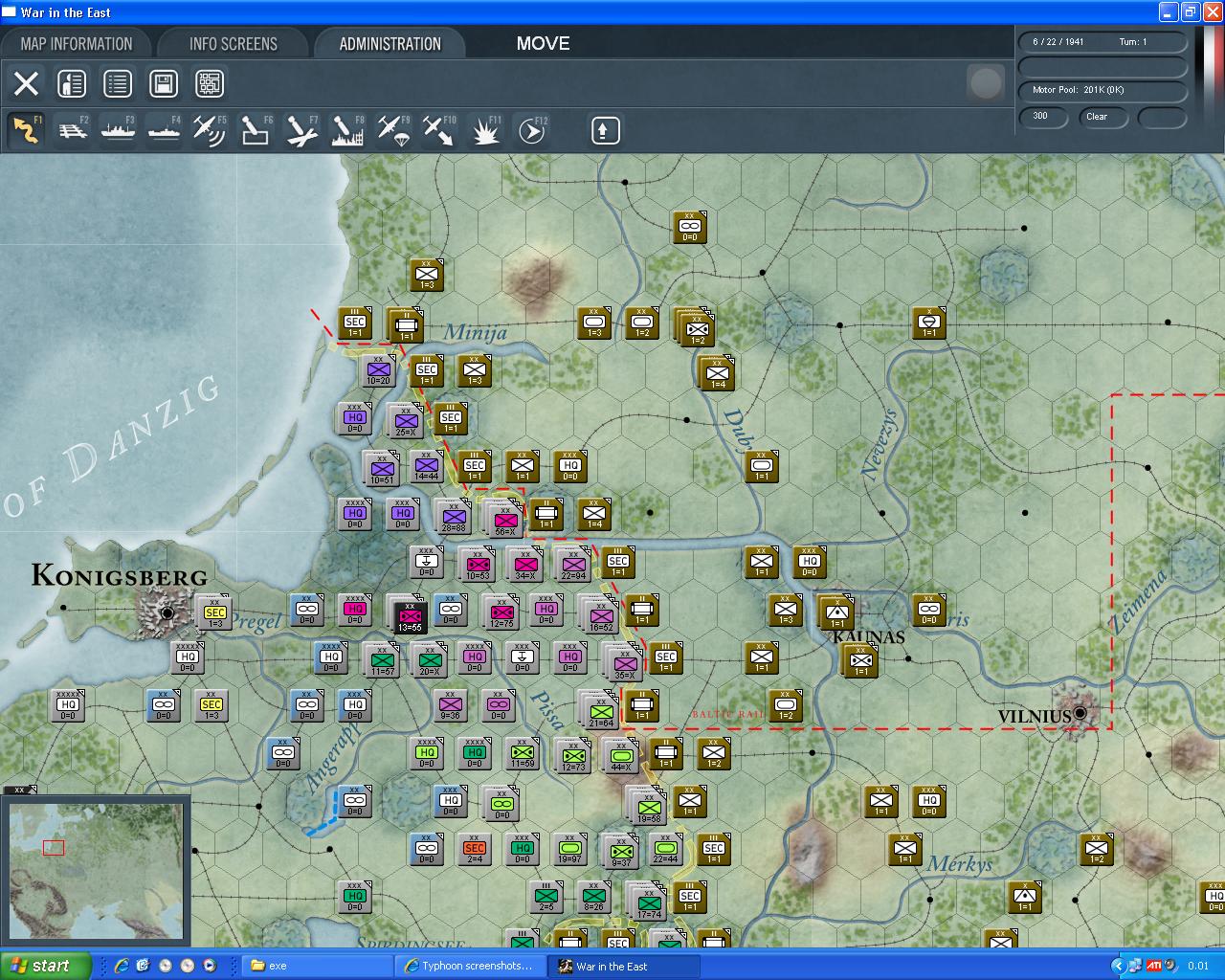
Task: Switch to F5 air recon mode
Action: 210,130
